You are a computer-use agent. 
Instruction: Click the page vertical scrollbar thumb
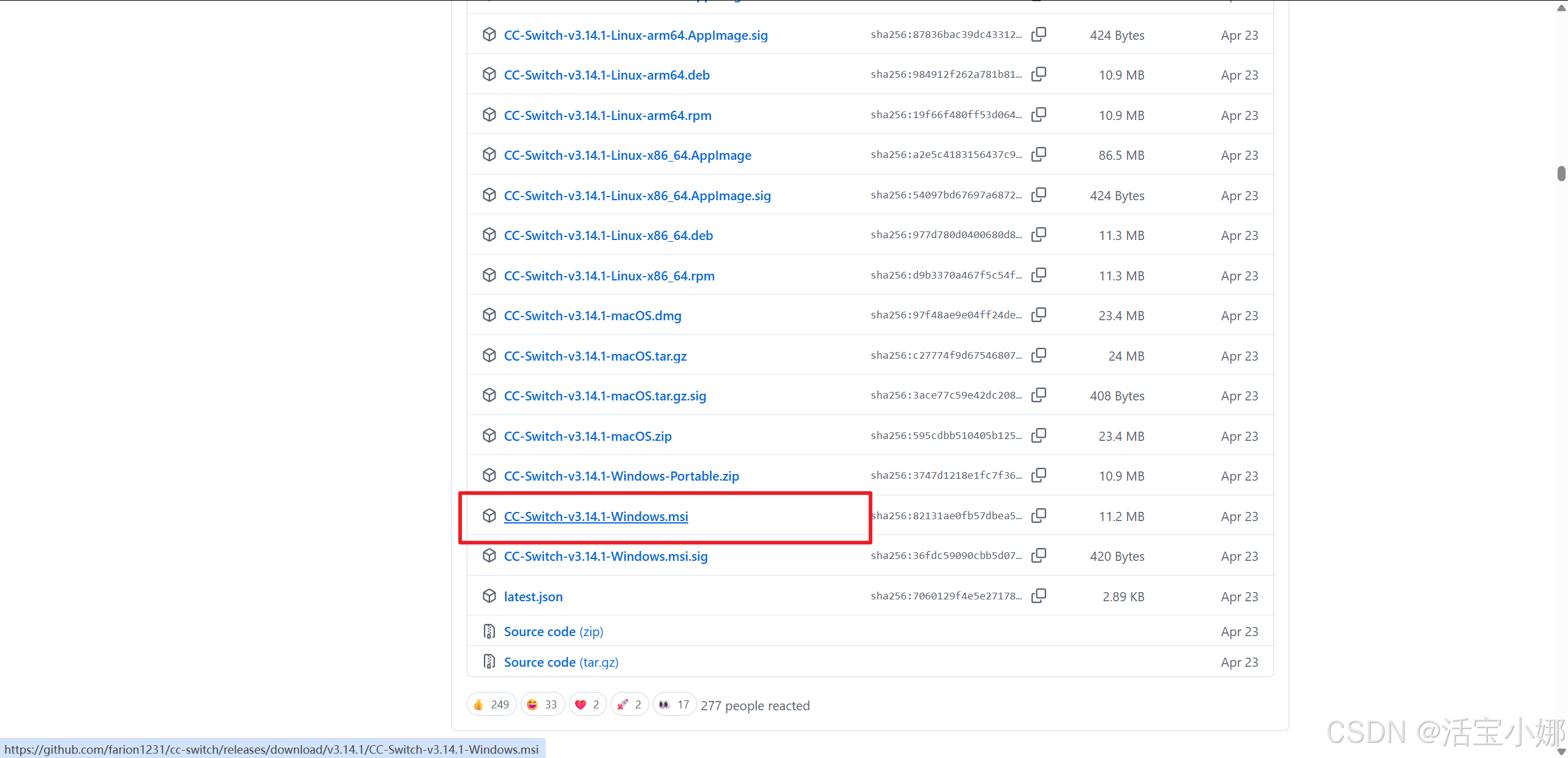click(1561, 173)
